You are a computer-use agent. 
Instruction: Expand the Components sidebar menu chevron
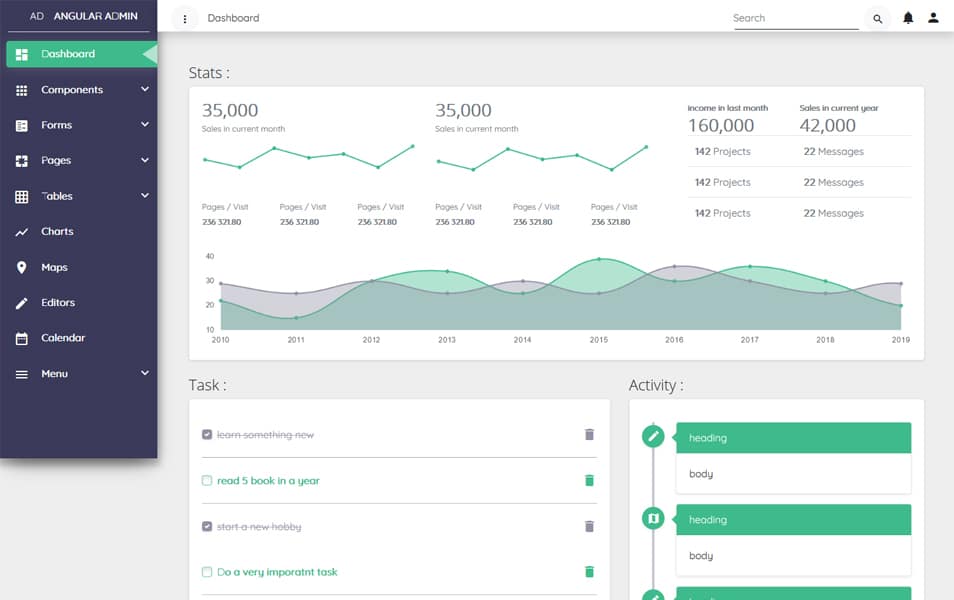click(x=145, y=89)
